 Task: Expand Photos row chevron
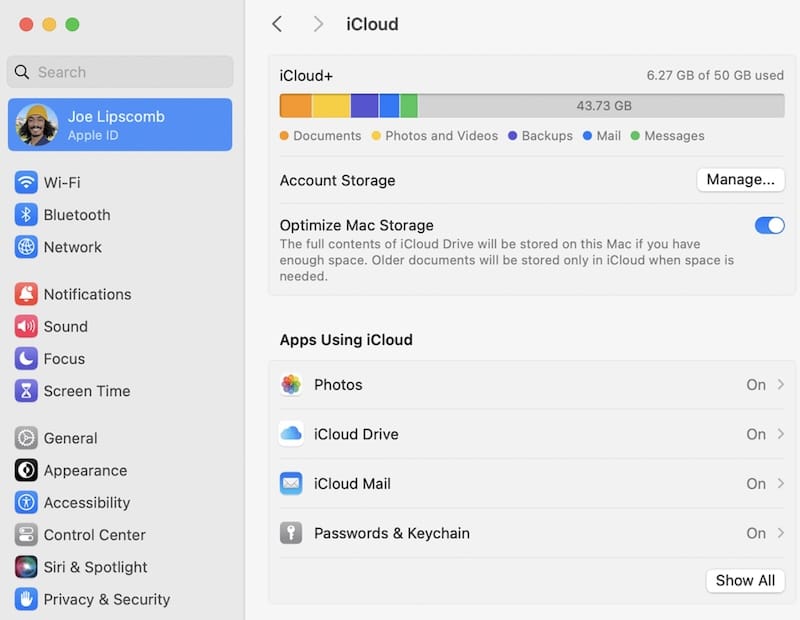[781, 384]
